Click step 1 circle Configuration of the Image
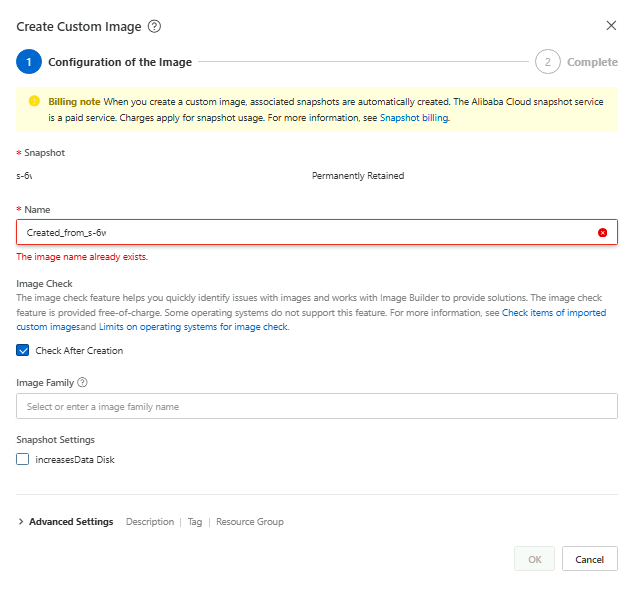The height and width of the screenshot is (589, 631). point(29,62)
